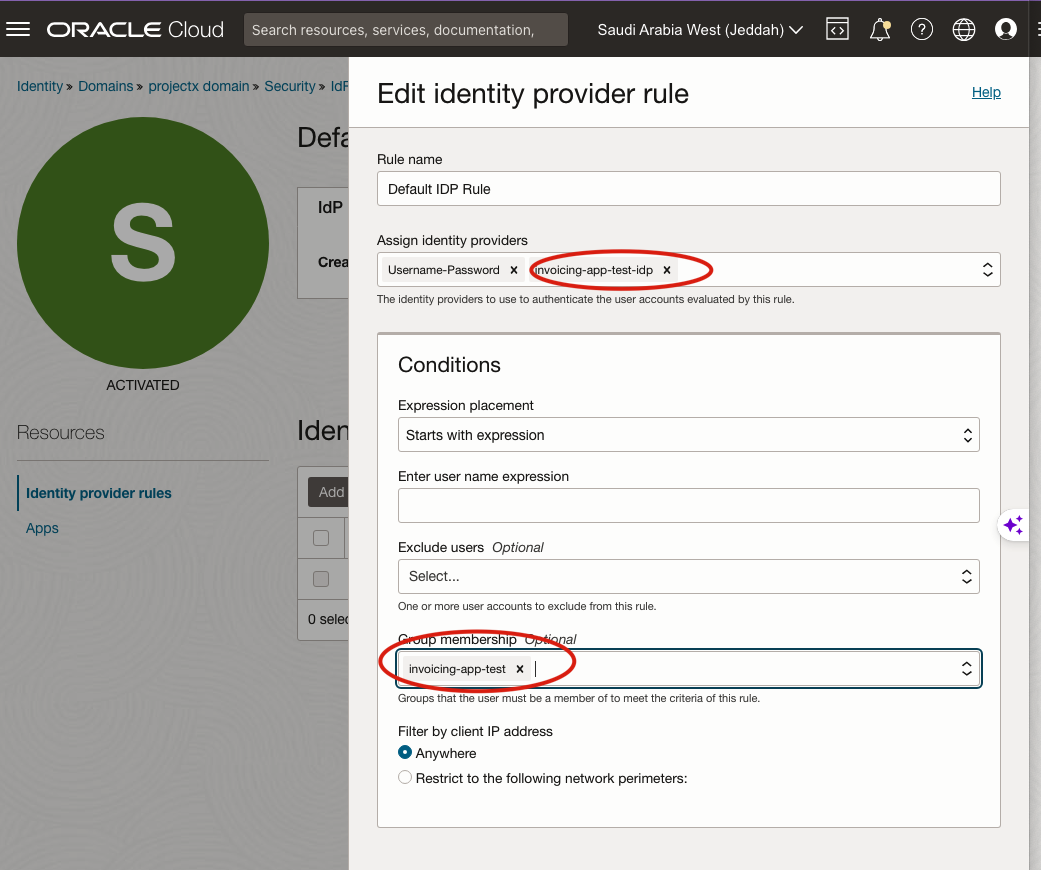
Task: Open Apps in the Resources list
Action: (x=42, y=528)
